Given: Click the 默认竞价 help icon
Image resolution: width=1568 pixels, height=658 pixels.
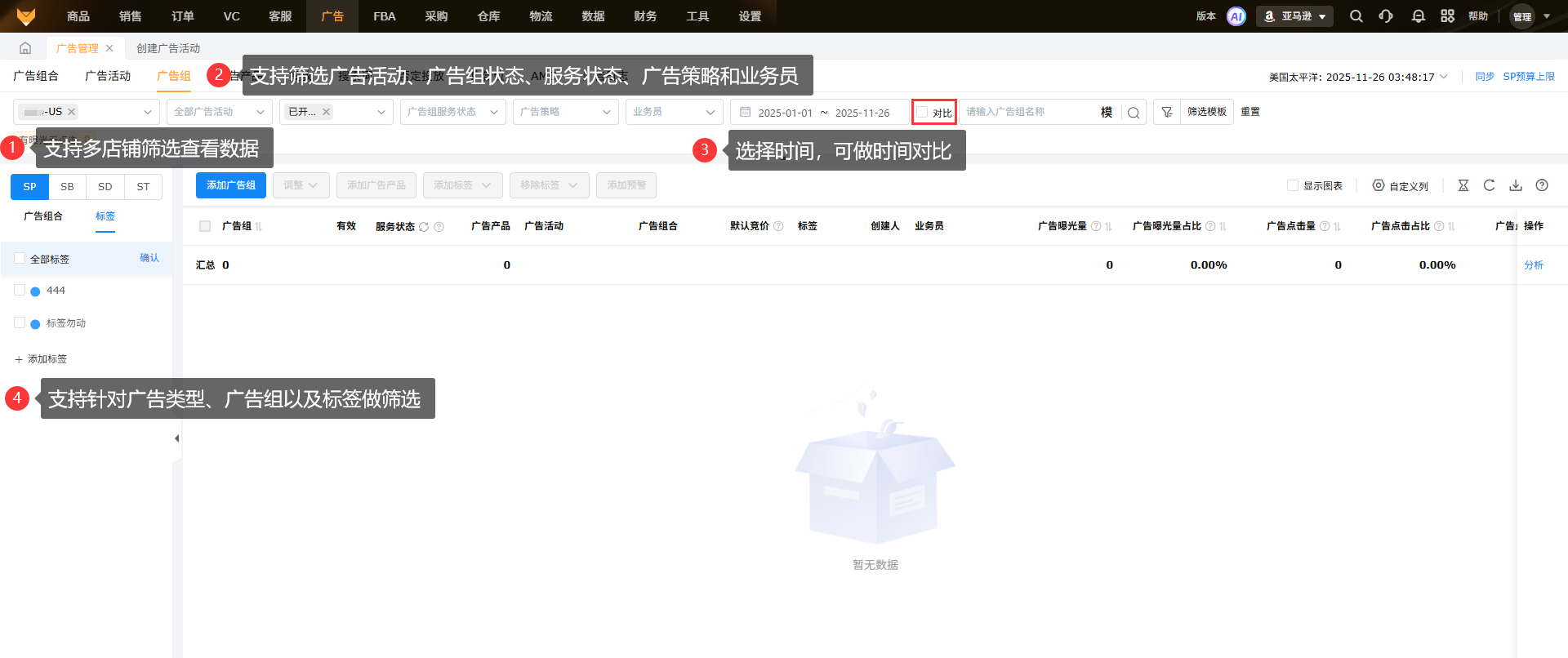Looking at the screenshot, I should click(x=778, y=226).
